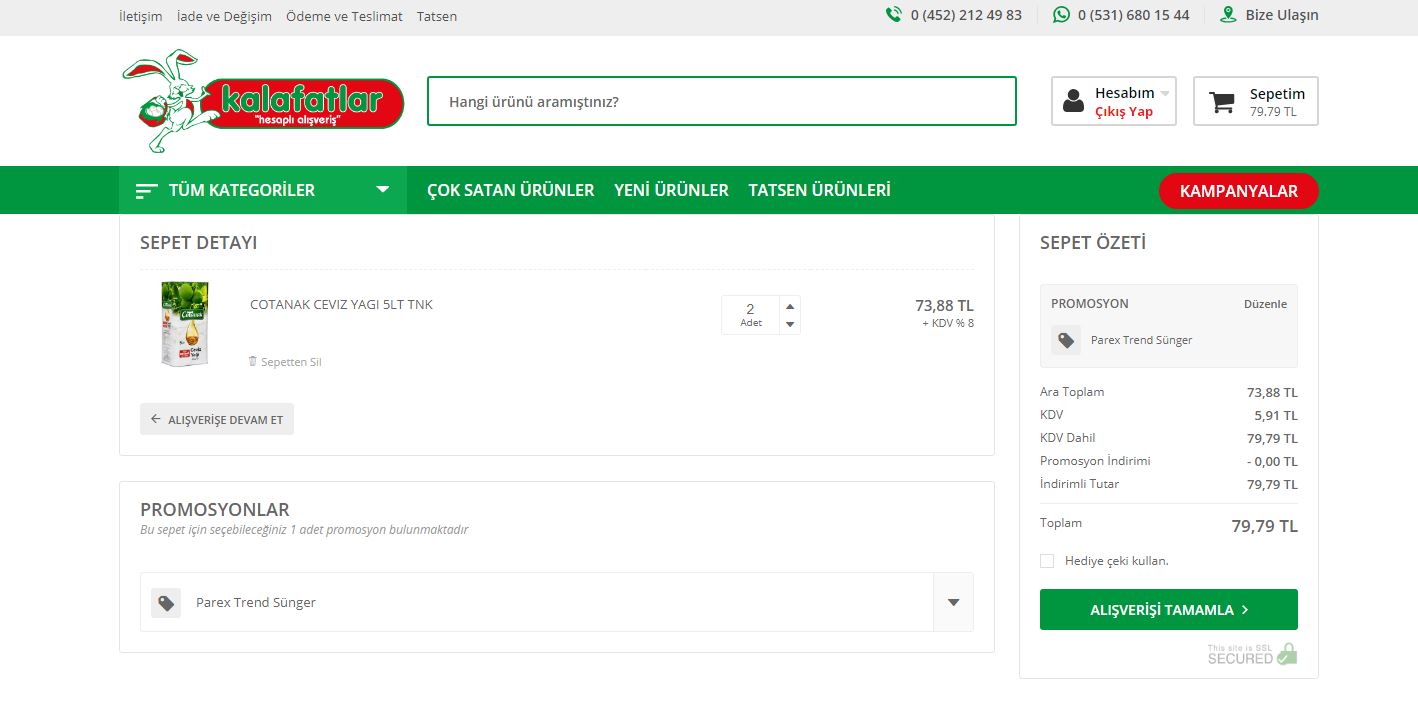Click the shopping cart icon in Sepetim
1418x709 pixels.
coord(1221,102)
